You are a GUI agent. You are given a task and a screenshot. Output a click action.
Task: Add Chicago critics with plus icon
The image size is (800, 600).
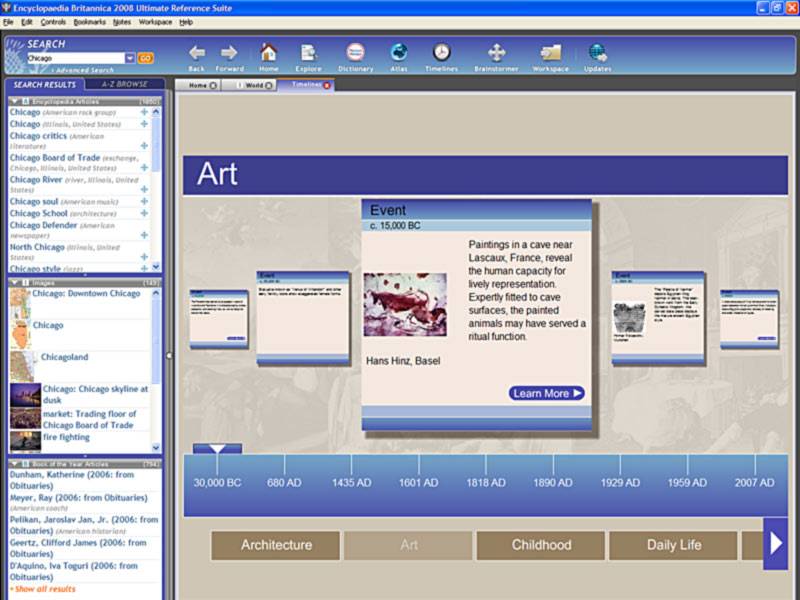pos(144,146)
